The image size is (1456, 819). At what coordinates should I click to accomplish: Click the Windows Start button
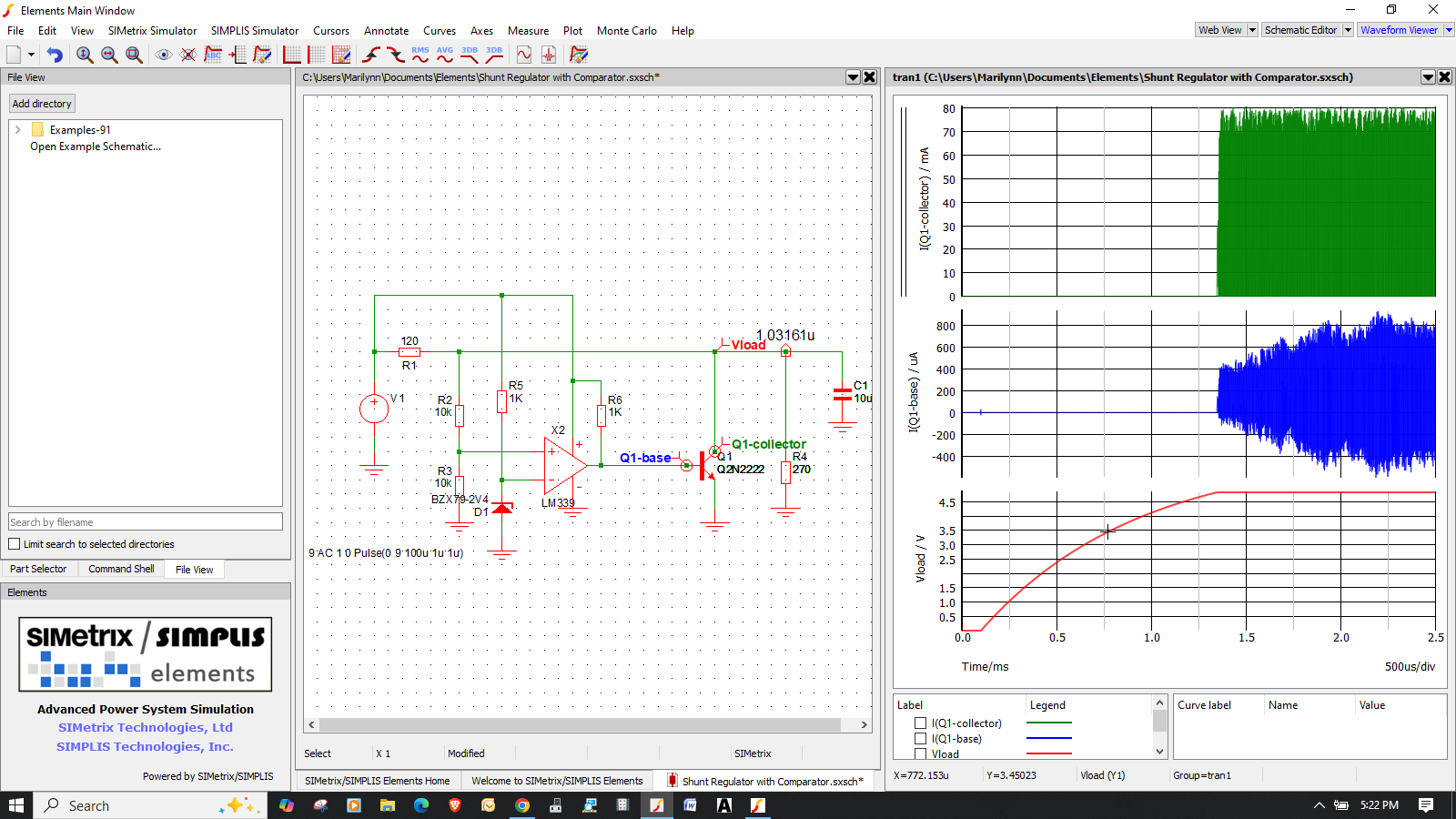point(16,805)
